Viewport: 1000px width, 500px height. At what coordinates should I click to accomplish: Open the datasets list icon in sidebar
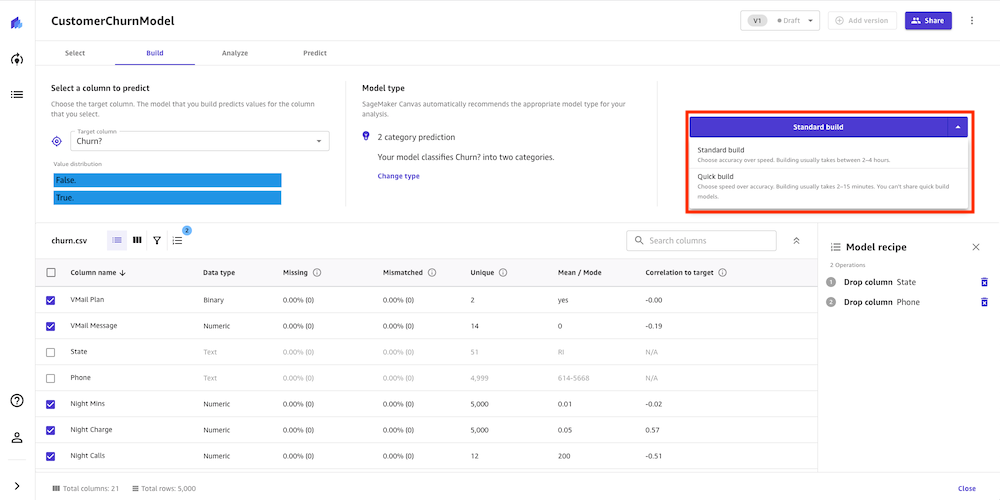click(x=17, y=94)
